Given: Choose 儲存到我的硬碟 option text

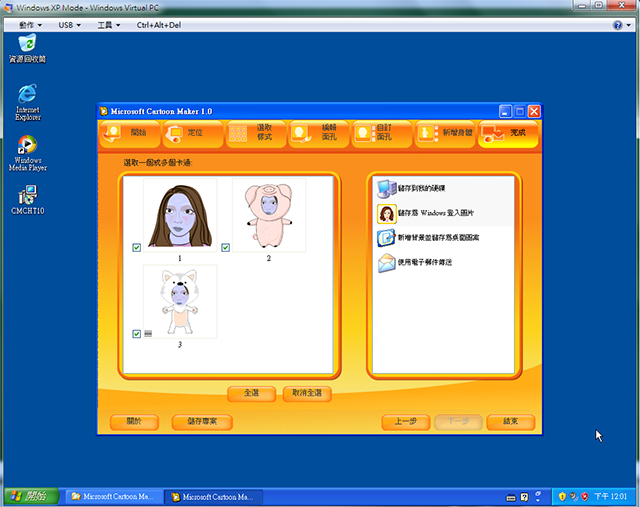Looking at the screenshot, I should click(x=421, y=189).
